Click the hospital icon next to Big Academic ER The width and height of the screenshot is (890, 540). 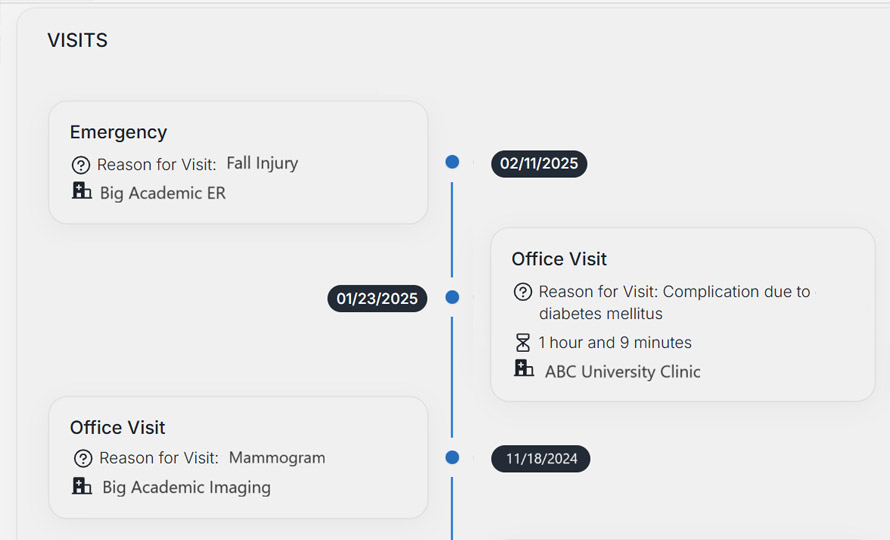82,192
